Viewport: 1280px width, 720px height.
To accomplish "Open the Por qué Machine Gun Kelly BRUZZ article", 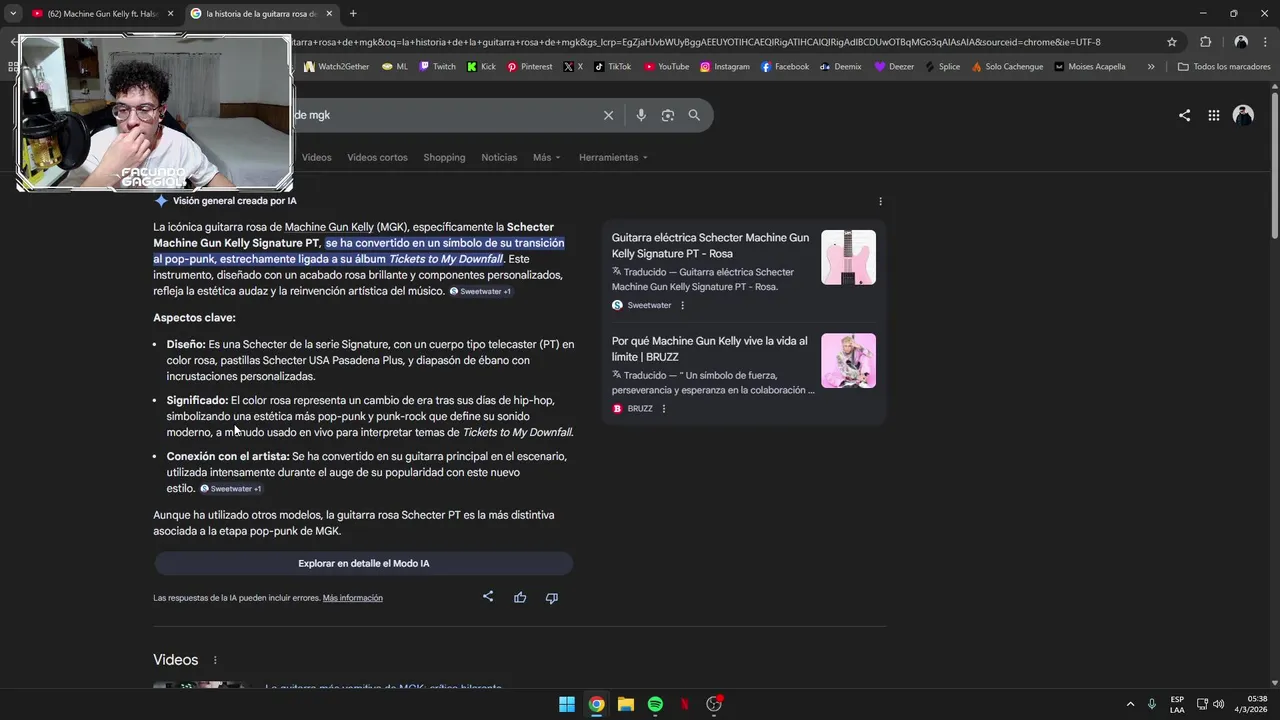I will pos(710,349).
